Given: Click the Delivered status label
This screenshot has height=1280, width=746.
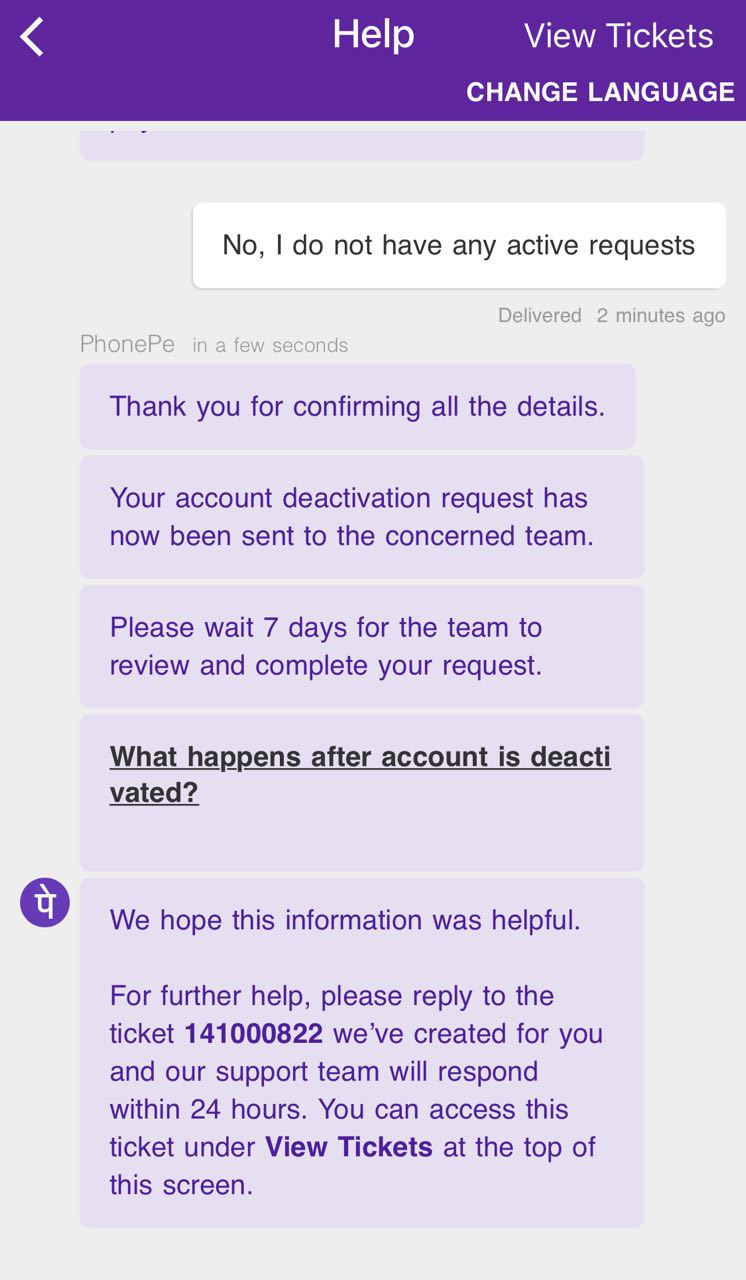Looking at the screenshot, I should [x=540, y=315].
